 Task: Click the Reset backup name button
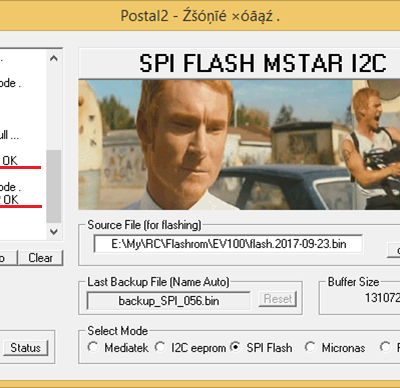(x=278, y=299)
